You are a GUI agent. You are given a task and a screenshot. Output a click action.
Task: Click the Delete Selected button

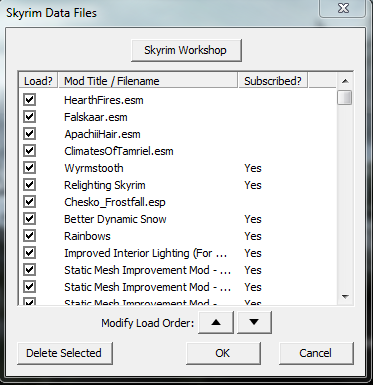[65, 353]
